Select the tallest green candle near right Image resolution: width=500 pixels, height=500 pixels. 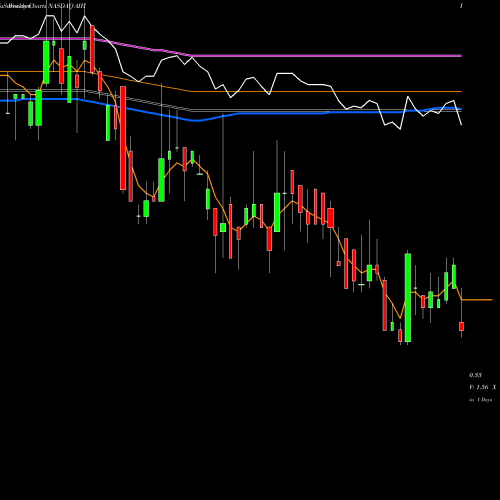pyautogui.click(x=408, y=298)
